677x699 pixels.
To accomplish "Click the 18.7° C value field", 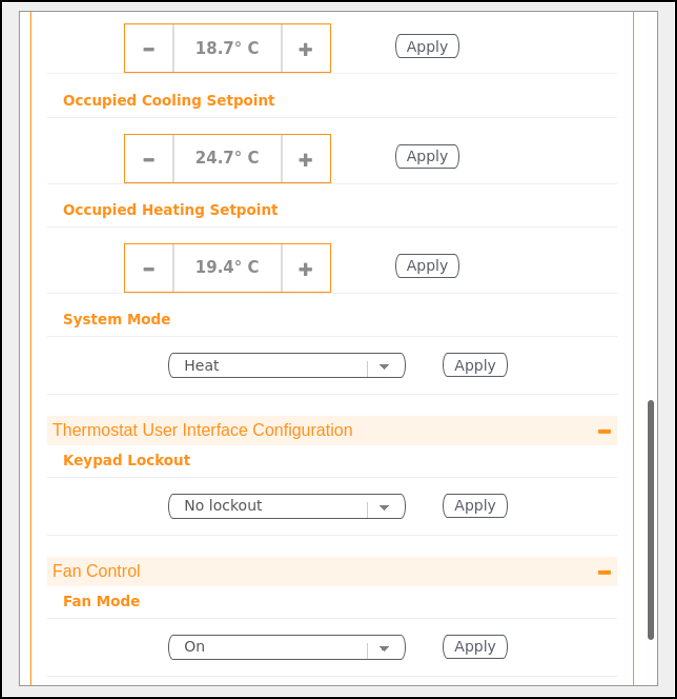I will (227, 48).
